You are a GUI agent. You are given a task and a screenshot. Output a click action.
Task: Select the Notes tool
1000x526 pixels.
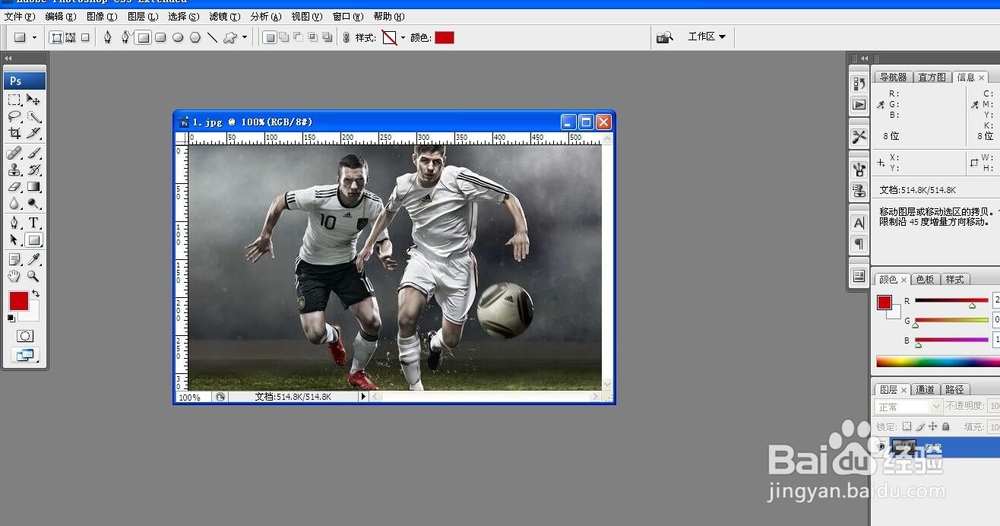pos(15,259)
